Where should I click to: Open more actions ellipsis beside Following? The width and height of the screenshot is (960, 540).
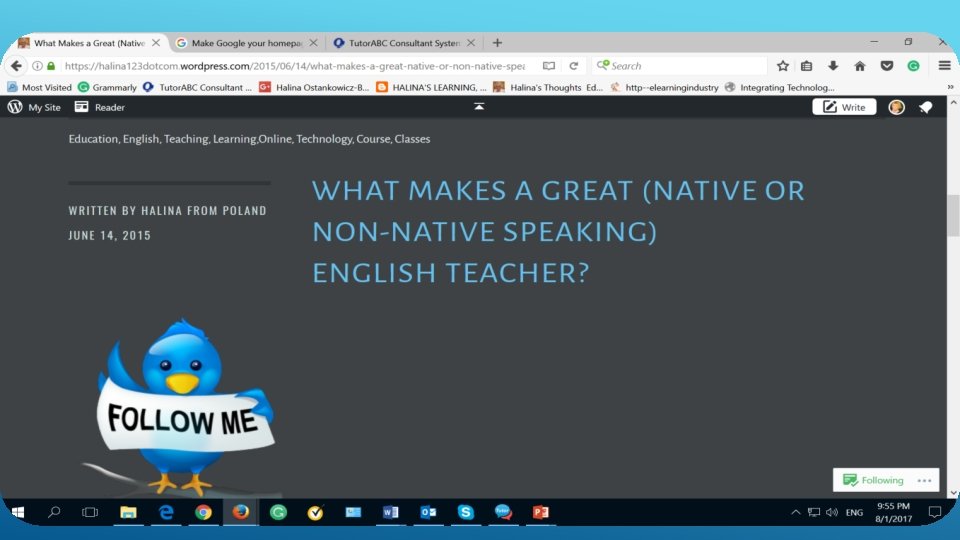(x=924, y=481)
